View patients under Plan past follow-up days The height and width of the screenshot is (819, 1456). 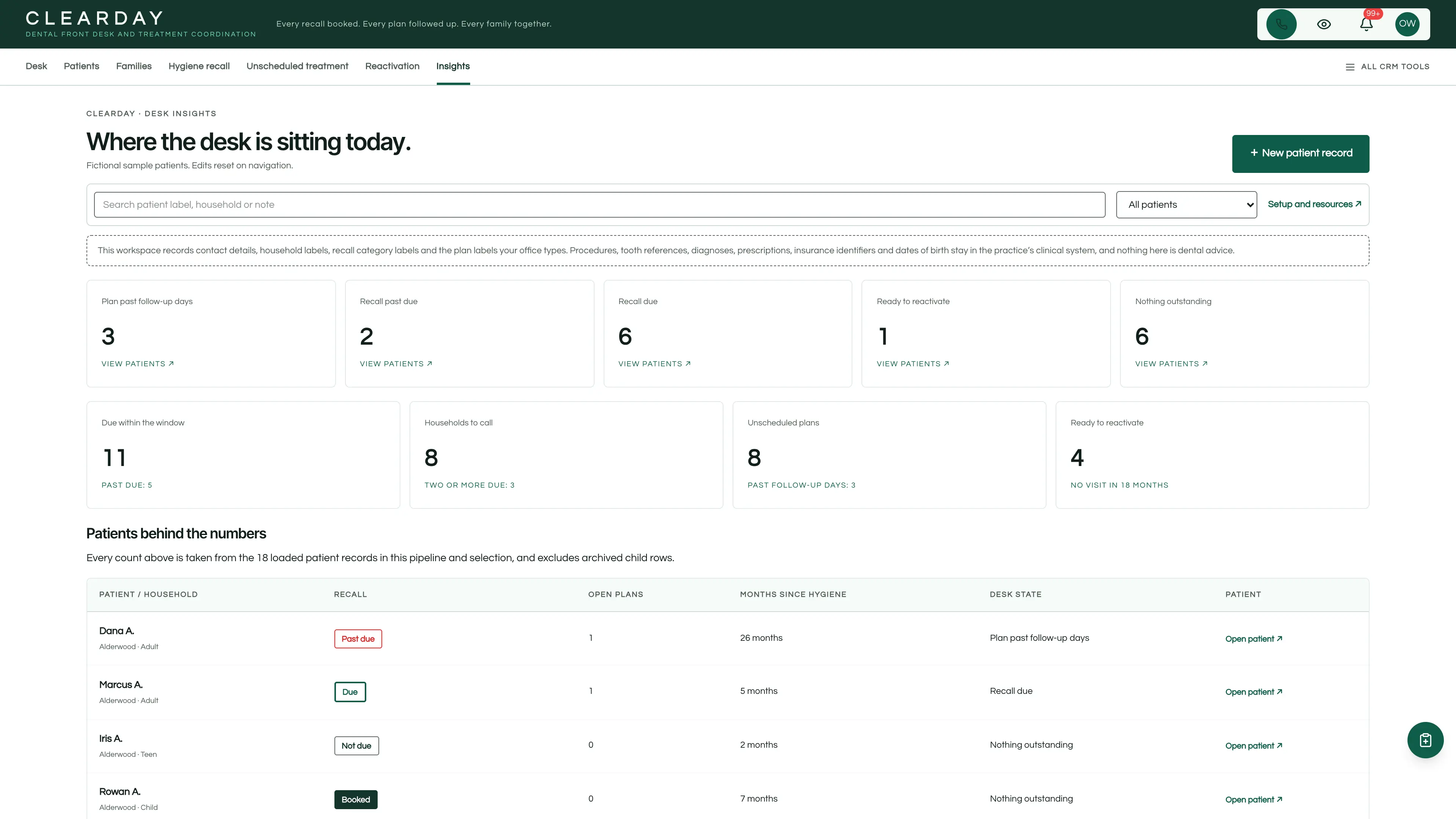[x=137, y=364]
